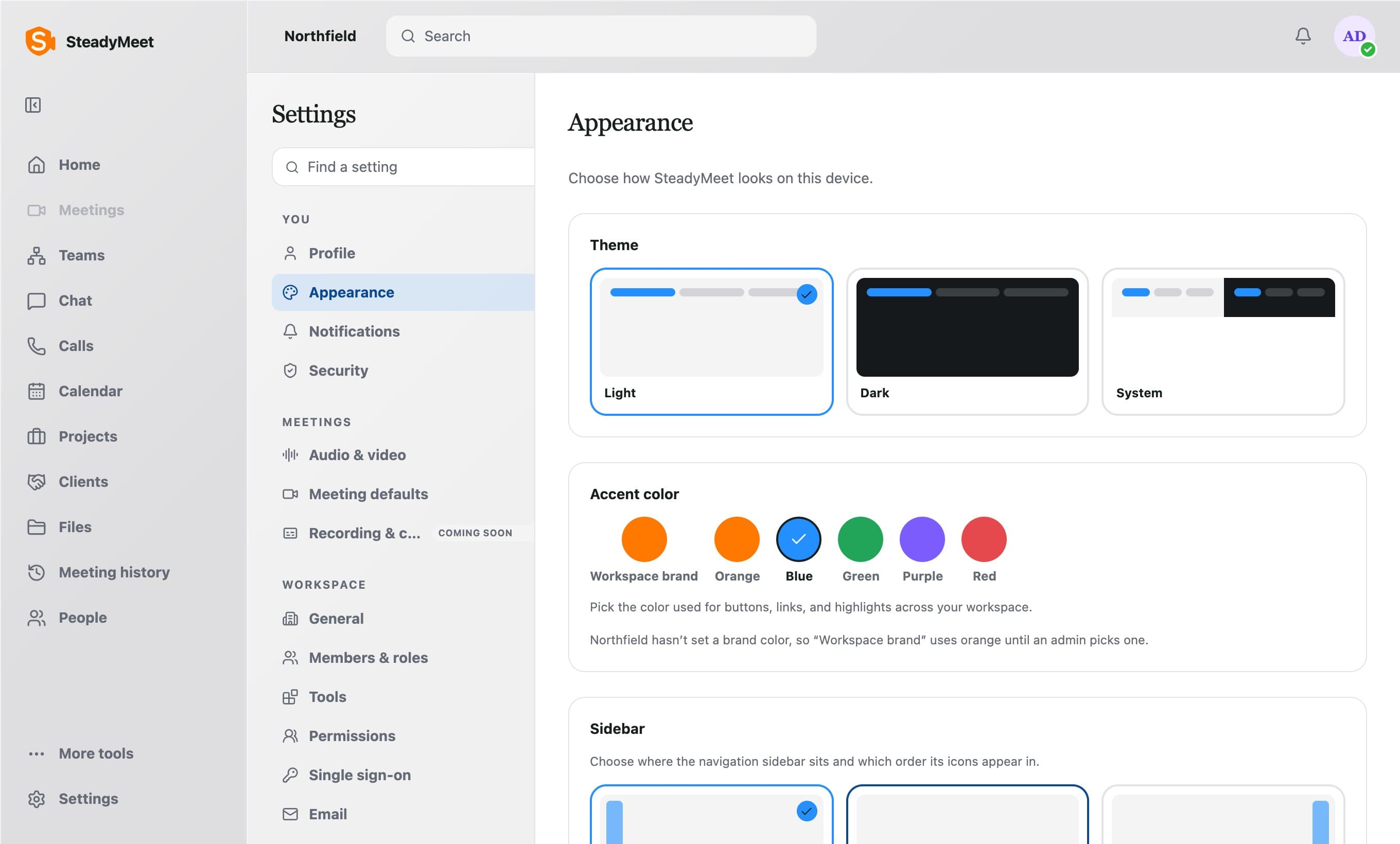Choose the right sidebar position card
Image resolution: width=1400 pixels, height=844 pixels.
tap(1223, 815)
